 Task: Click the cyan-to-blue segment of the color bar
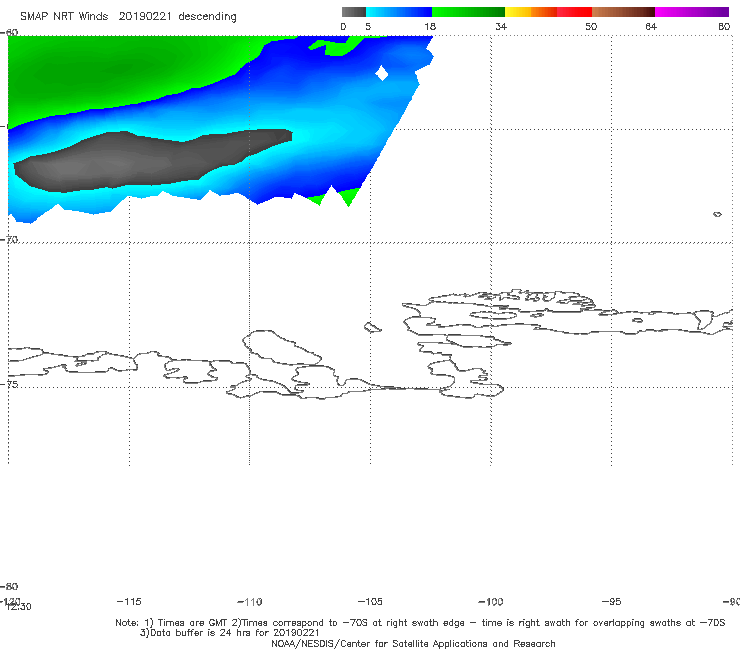click(399, 12)
